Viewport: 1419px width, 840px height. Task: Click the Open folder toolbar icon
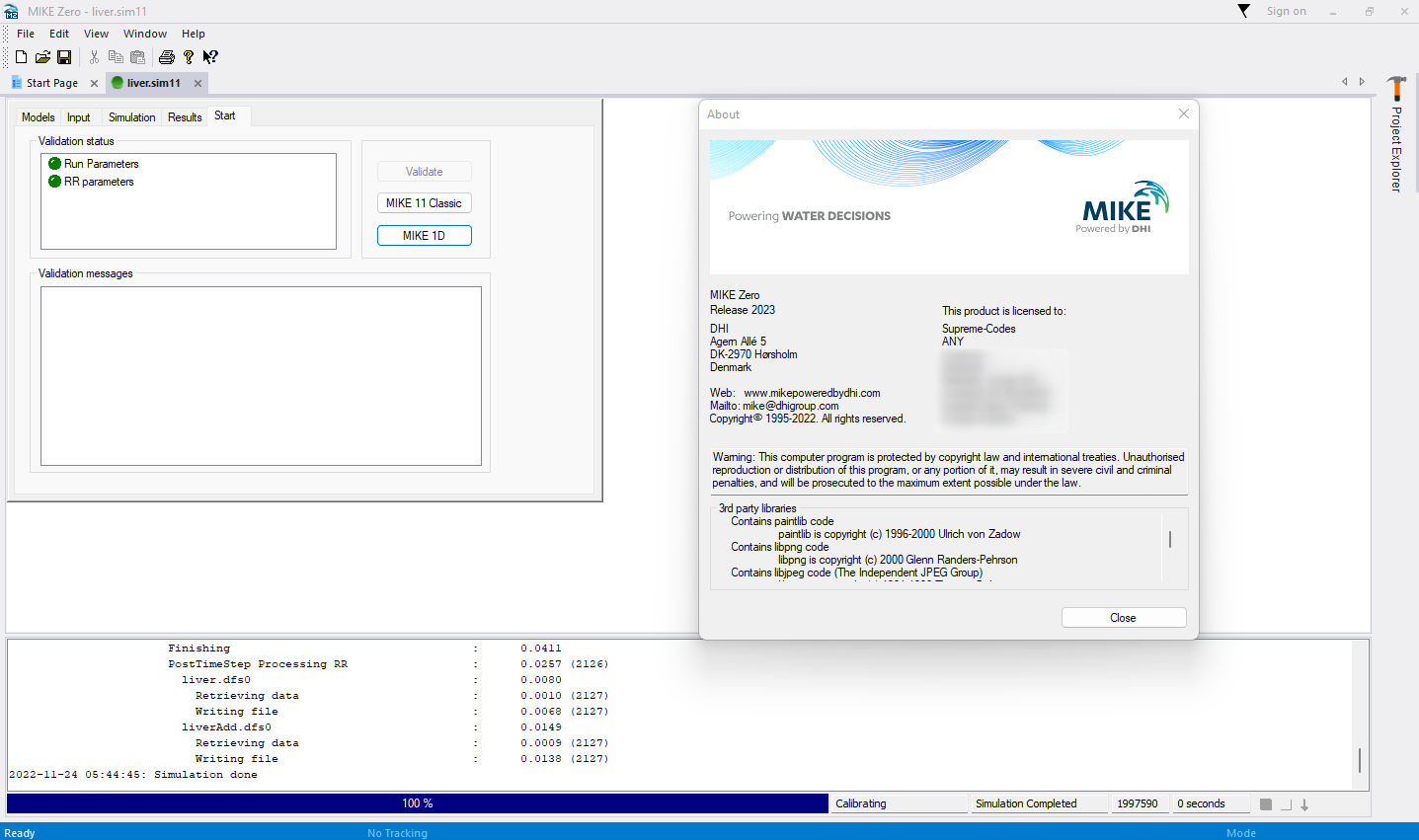[x=42, y=57]
